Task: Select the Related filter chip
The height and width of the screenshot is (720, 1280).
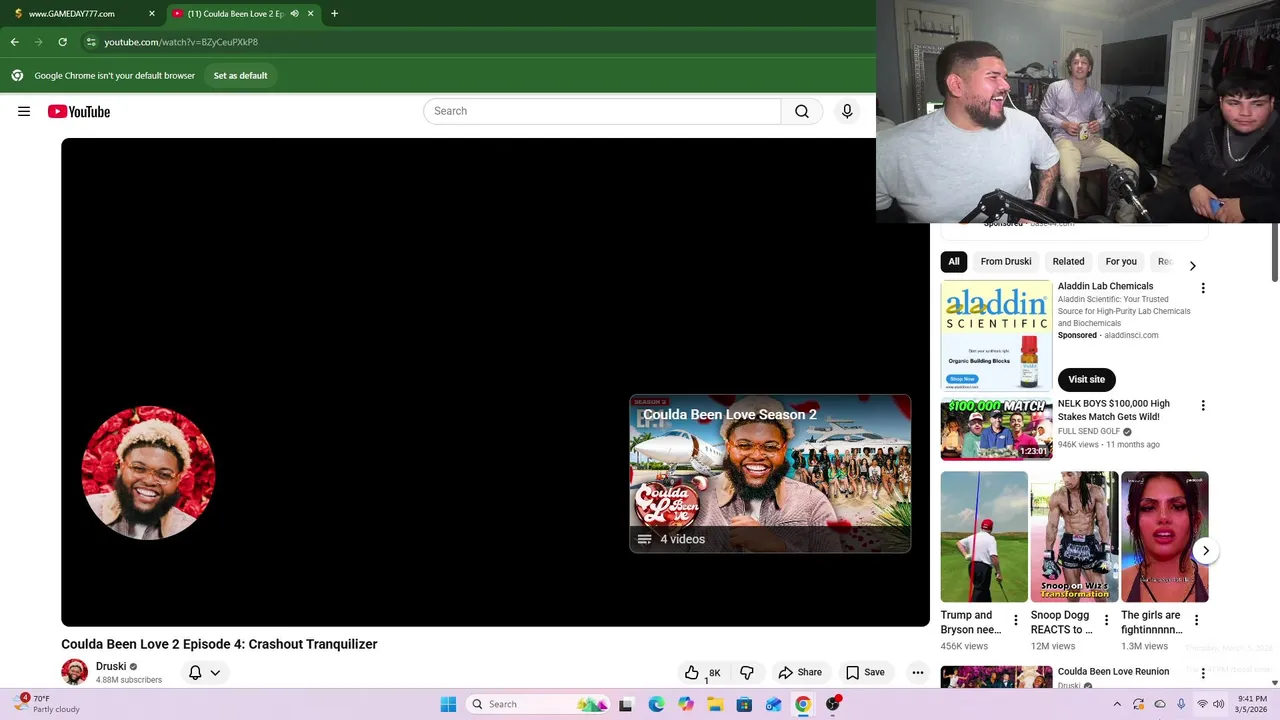Action: [1068, 262]
